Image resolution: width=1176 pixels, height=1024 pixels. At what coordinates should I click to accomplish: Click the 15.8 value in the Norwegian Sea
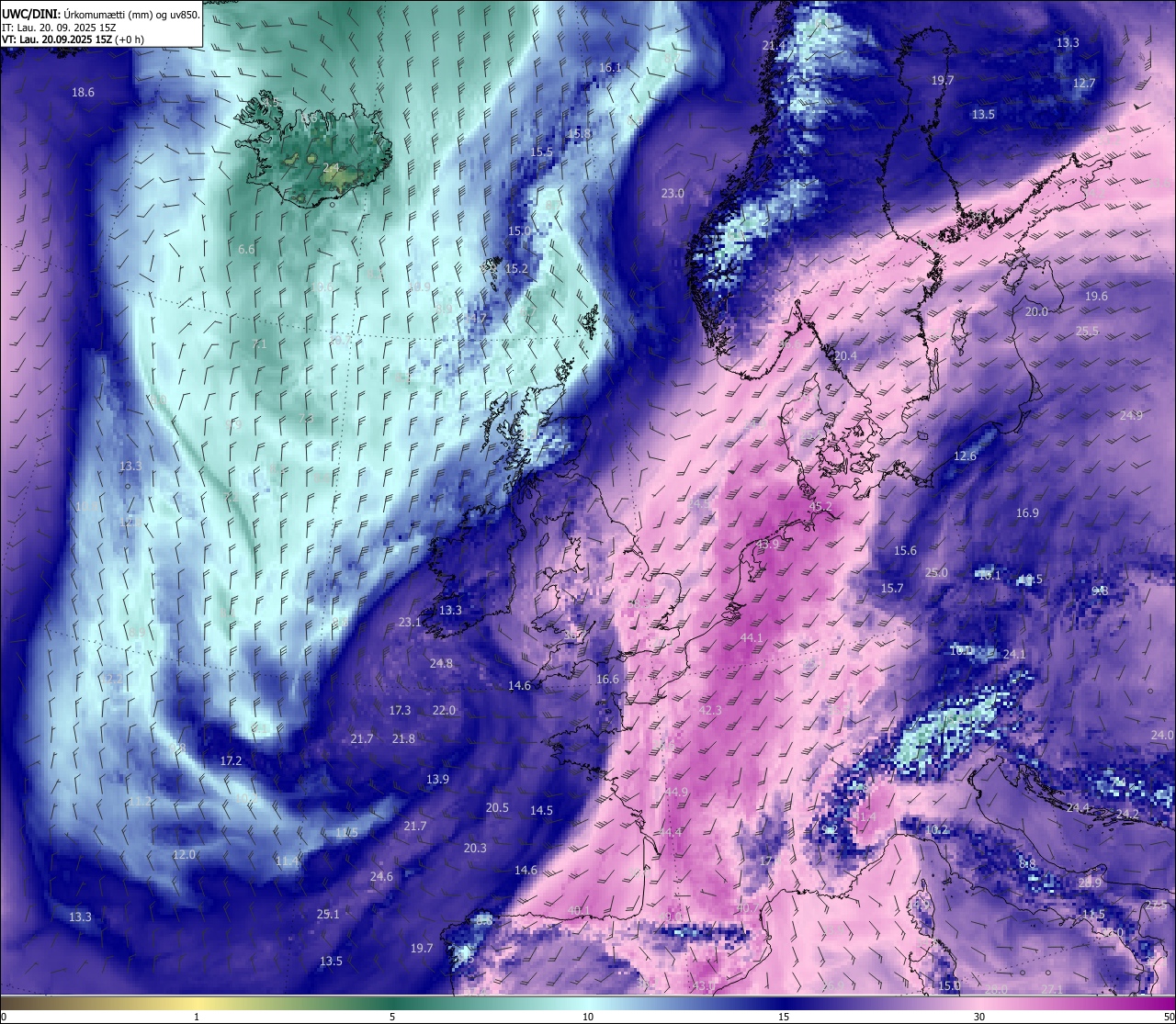tap(579, 133)
